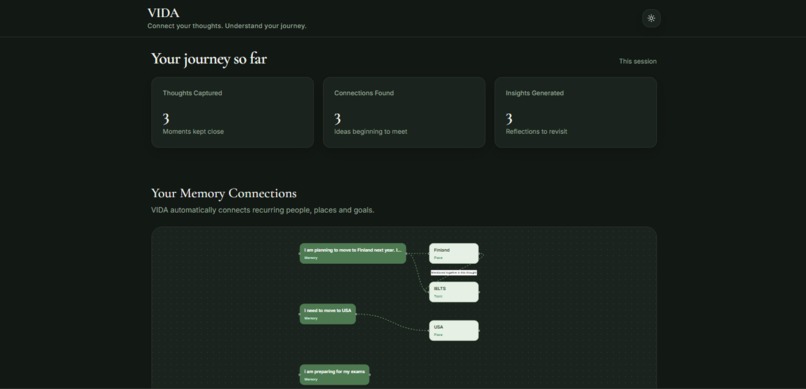The image size is (806, 389).
Task: Click the 'Reflections to revisit' caption
Action: [x=537, y=132]
